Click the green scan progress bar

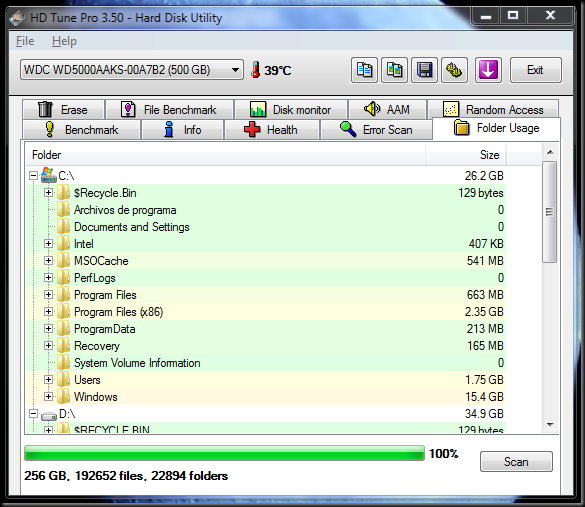click(x=224, y=453)
